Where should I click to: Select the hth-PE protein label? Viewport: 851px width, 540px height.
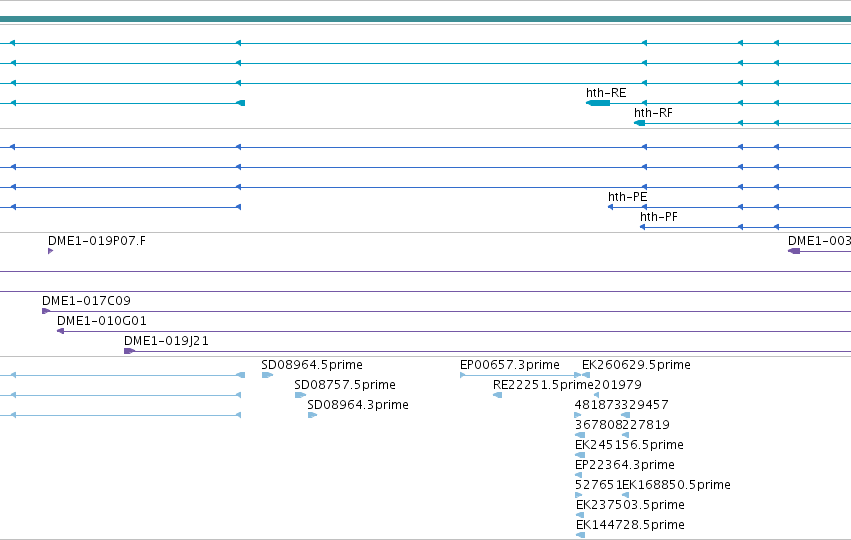click(x=627, y=196)
